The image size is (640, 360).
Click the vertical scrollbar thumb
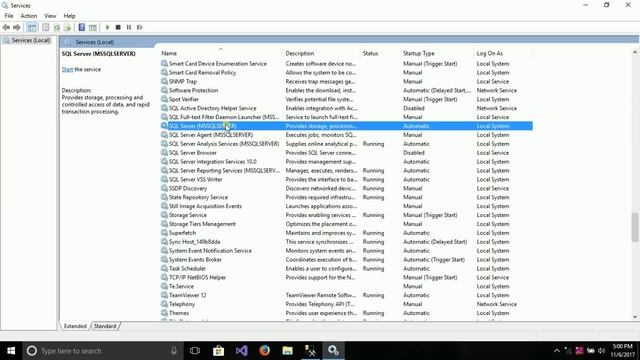[x=635, y=227]
